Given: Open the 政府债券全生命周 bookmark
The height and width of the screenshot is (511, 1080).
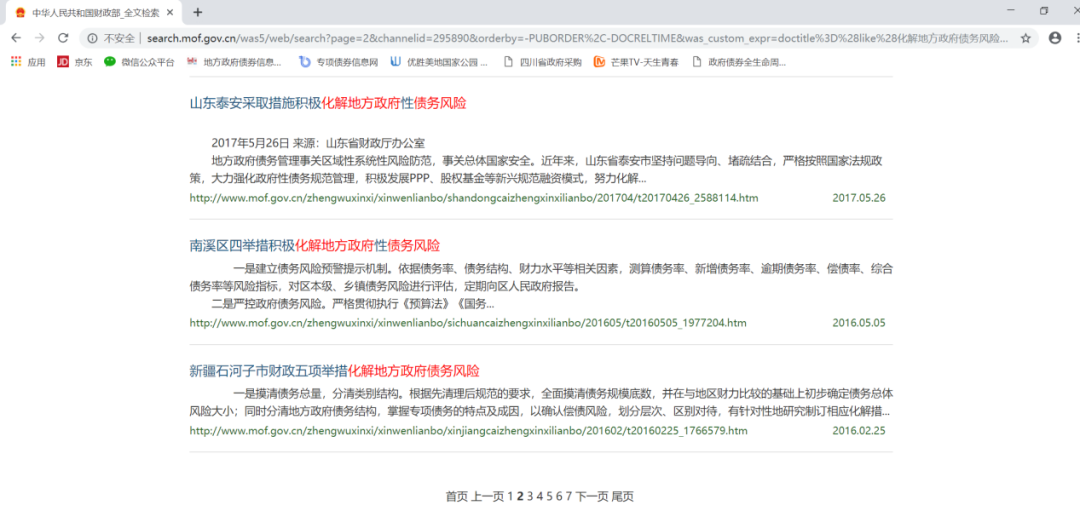Looking at the screenshot, I should [x=738, y=62].
